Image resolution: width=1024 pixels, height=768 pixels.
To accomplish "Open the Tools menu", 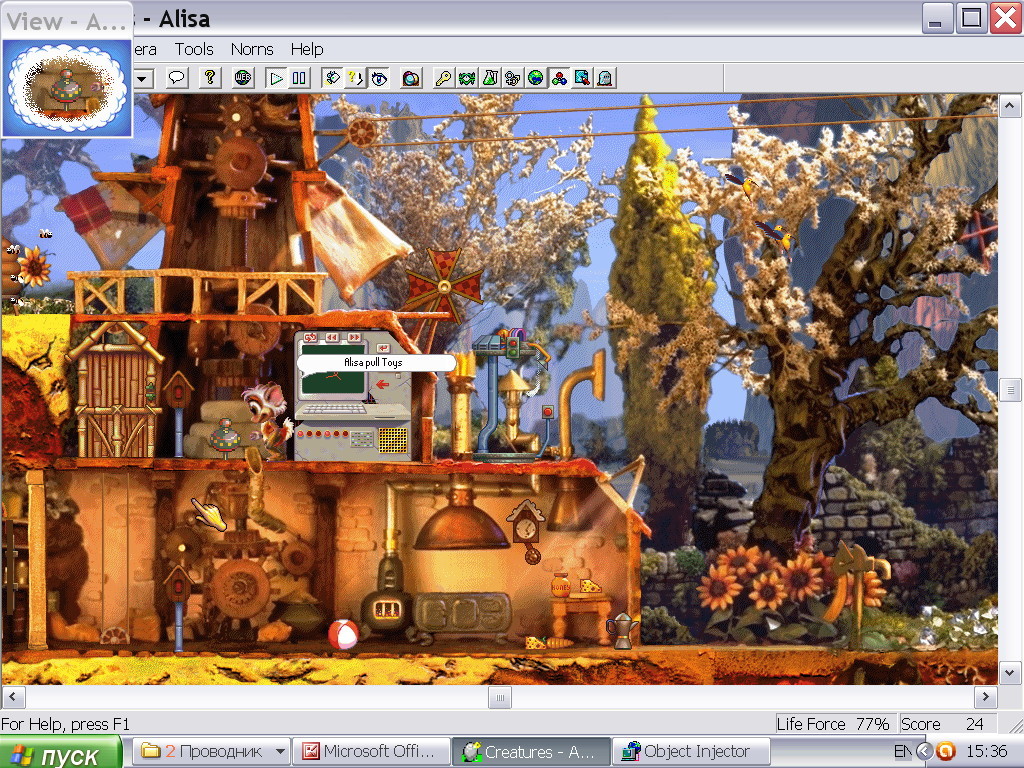I will (194, 49).
